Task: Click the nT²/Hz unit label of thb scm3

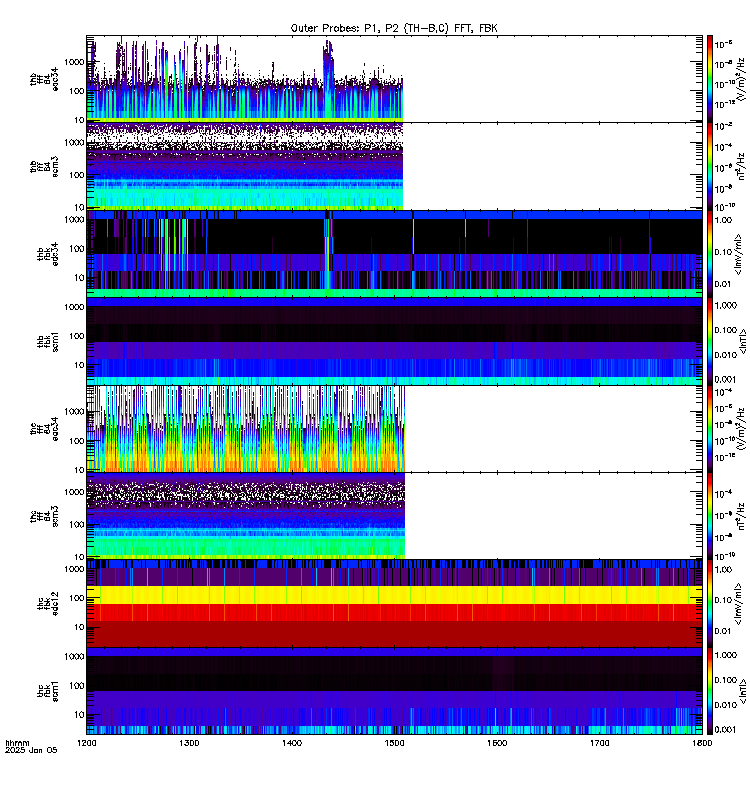Action: [741, 166]
